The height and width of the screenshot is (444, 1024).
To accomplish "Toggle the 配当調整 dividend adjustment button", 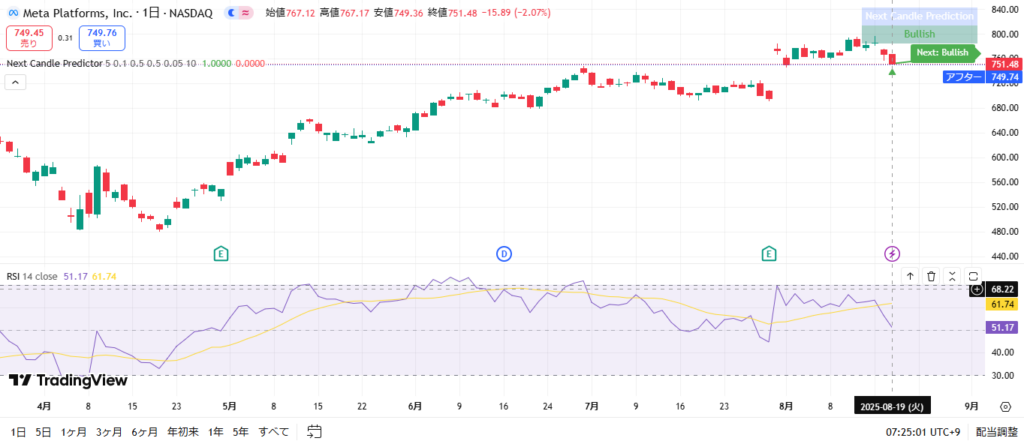I will click(997, 432).
